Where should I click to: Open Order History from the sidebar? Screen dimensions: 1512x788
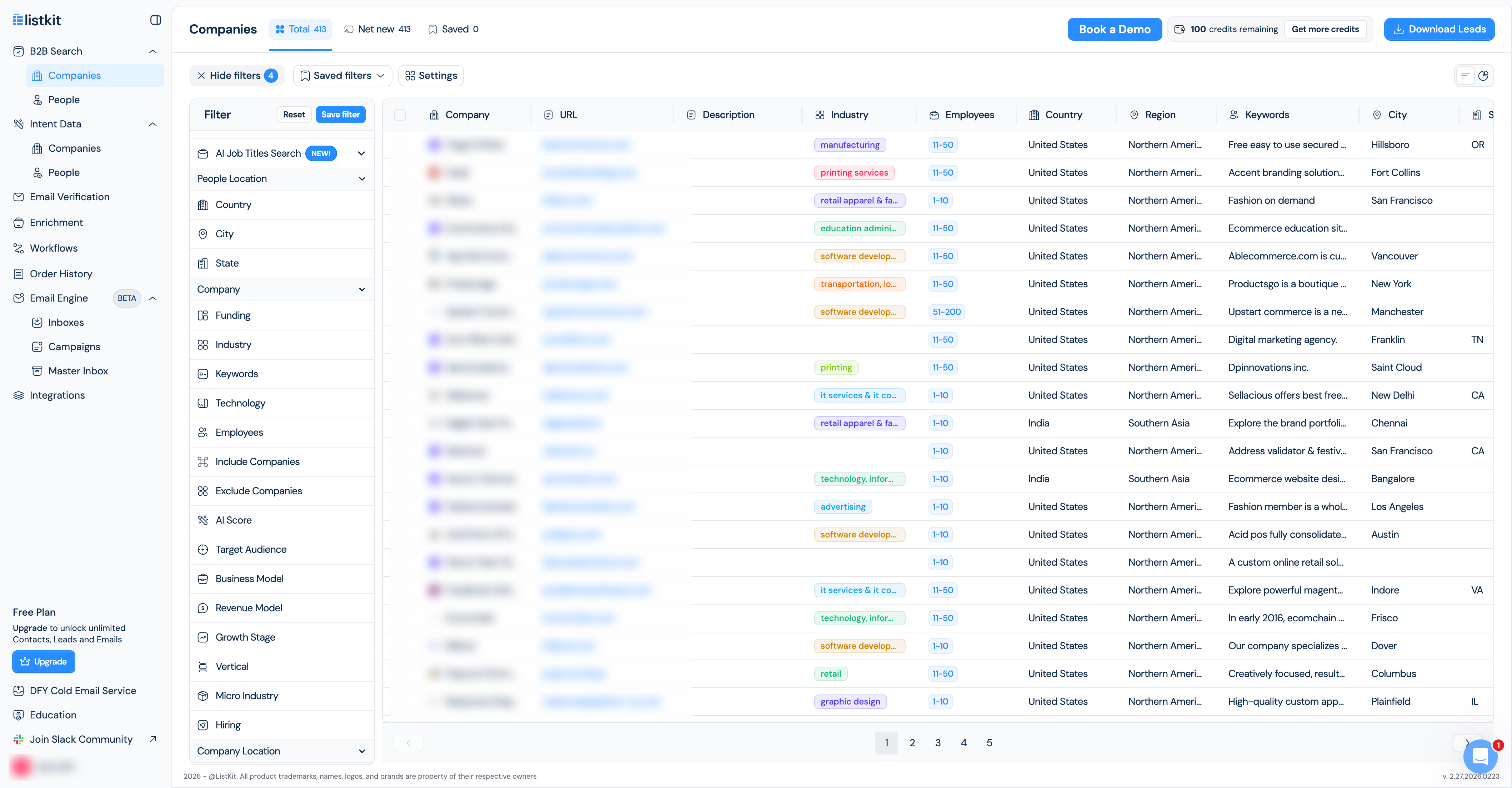pyautogui.click(x=61, y=273)
